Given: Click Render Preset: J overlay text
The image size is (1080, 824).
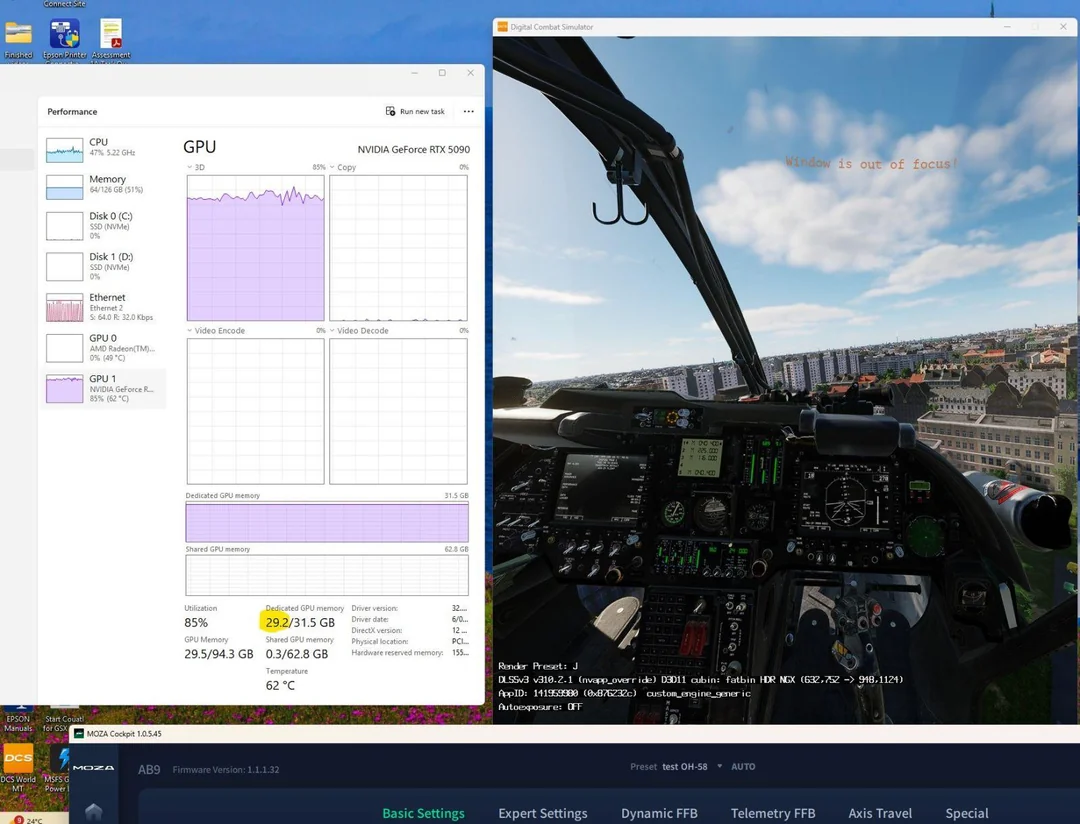Looking at the screenshot, I should click(x=538, y=666).
